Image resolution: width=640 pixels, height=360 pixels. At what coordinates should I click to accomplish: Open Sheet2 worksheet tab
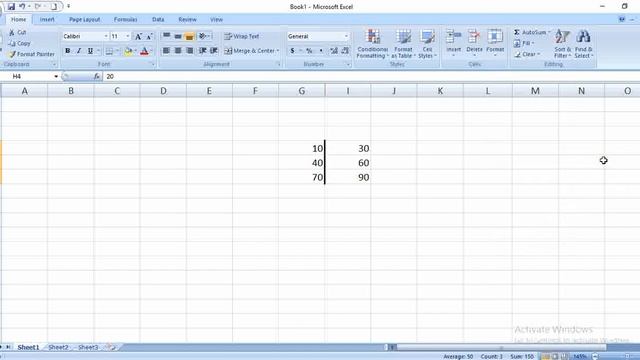(x=58, y=347)
